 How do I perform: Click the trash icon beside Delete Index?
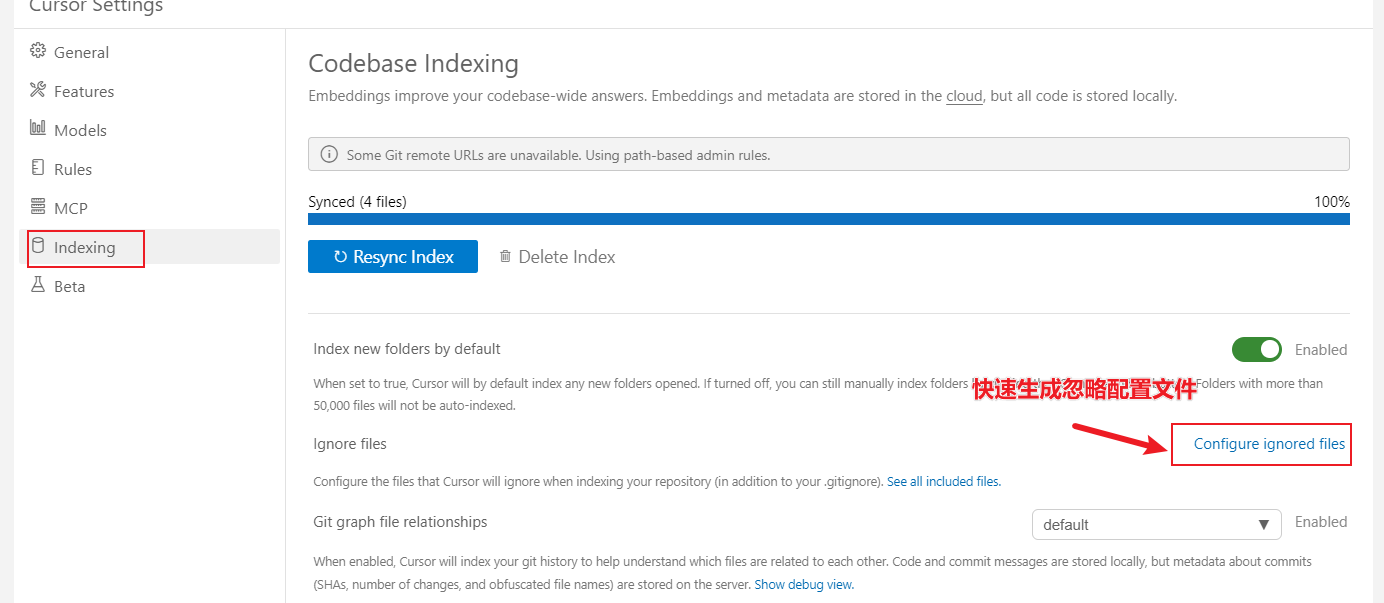tap(505, 257)
